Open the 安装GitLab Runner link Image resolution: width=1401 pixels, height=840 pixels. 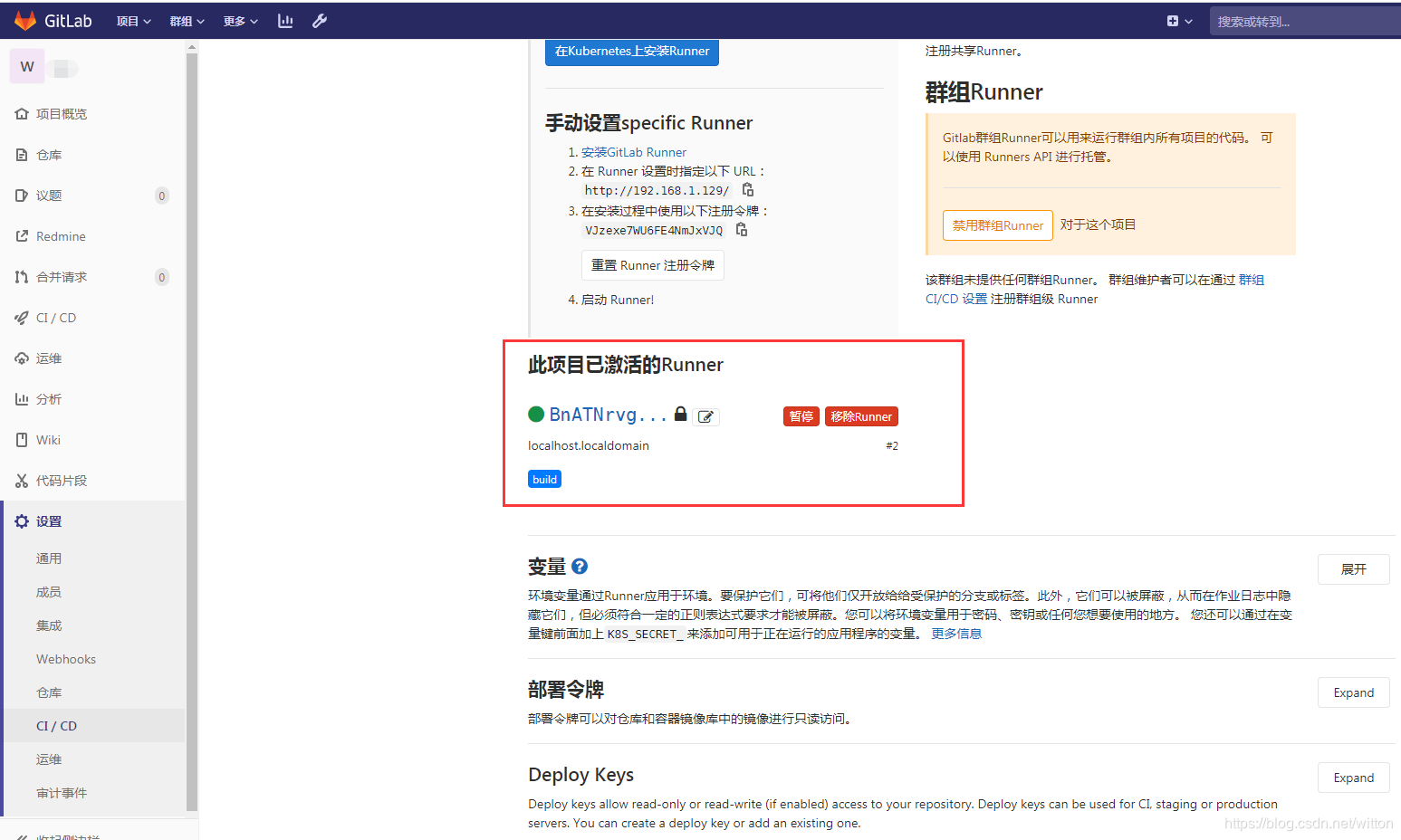[634, 152]
